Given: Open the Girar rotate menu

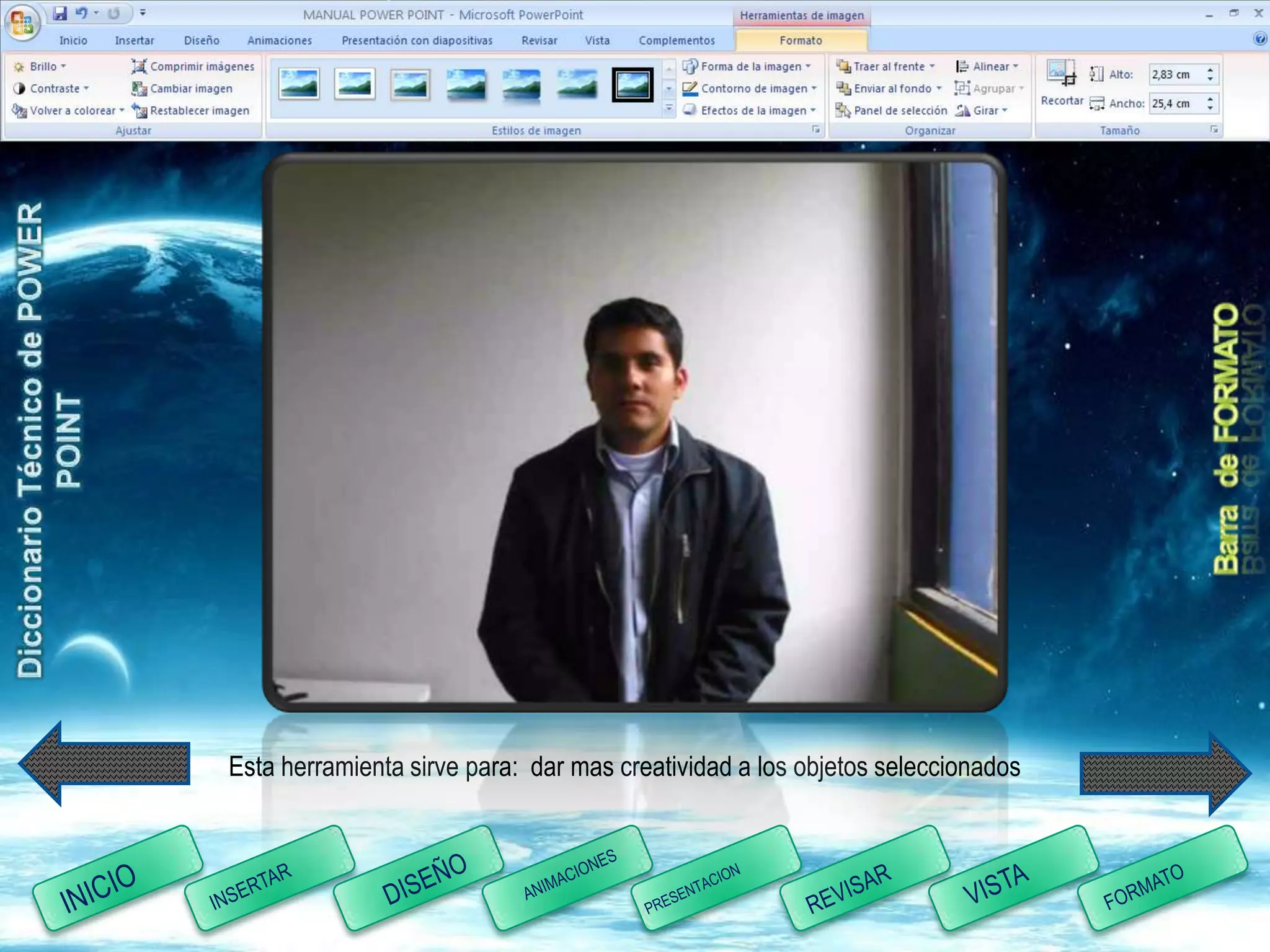Looking at the screenshot, I should click(981, 111).
